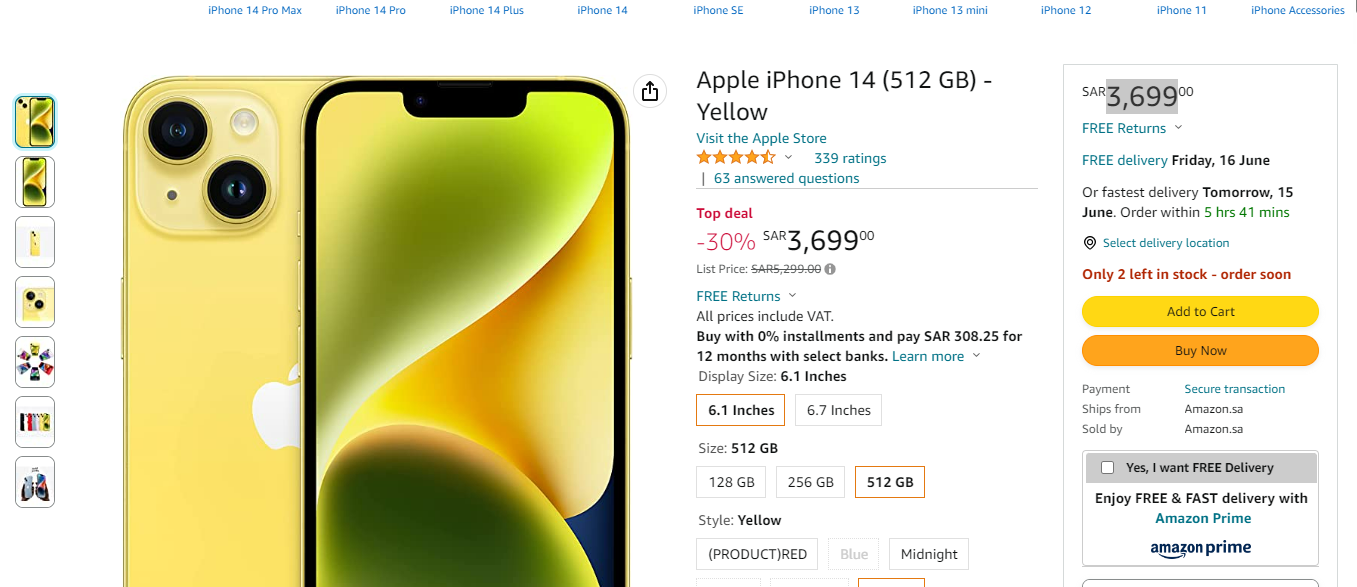Image resolution: width=1357 pixels, height=587 pixels.
Task: Open the Visit the Apple Store link
Action: pos(761,138)
